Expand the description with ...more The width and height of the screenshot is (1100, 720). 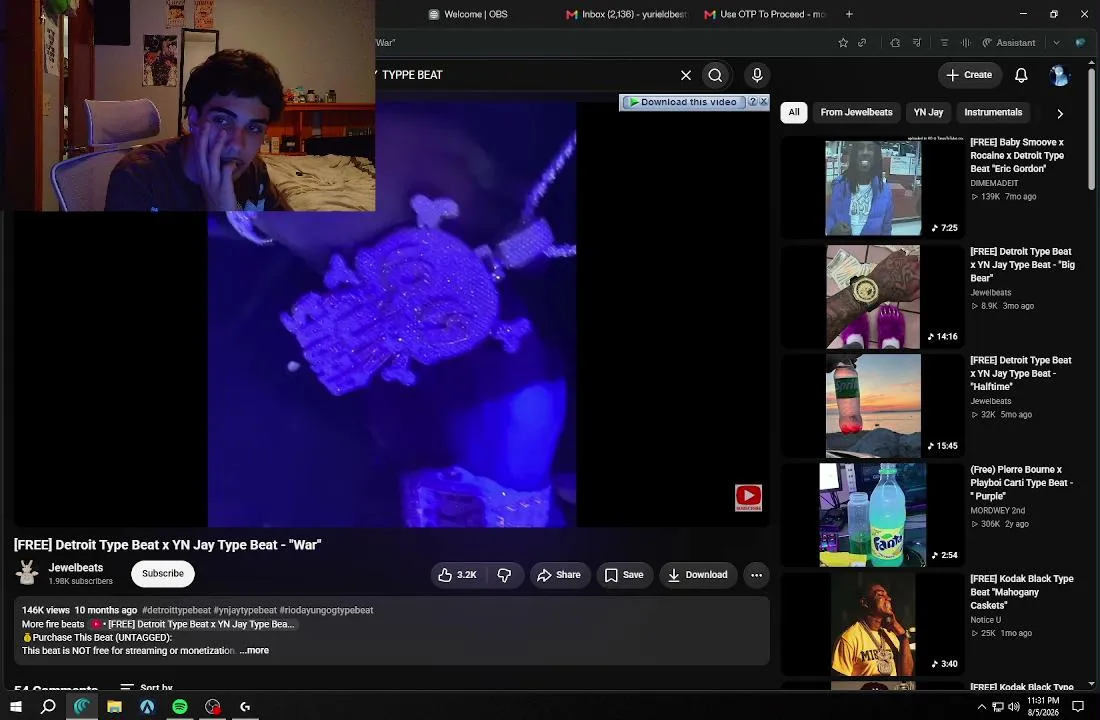(254, 651)
